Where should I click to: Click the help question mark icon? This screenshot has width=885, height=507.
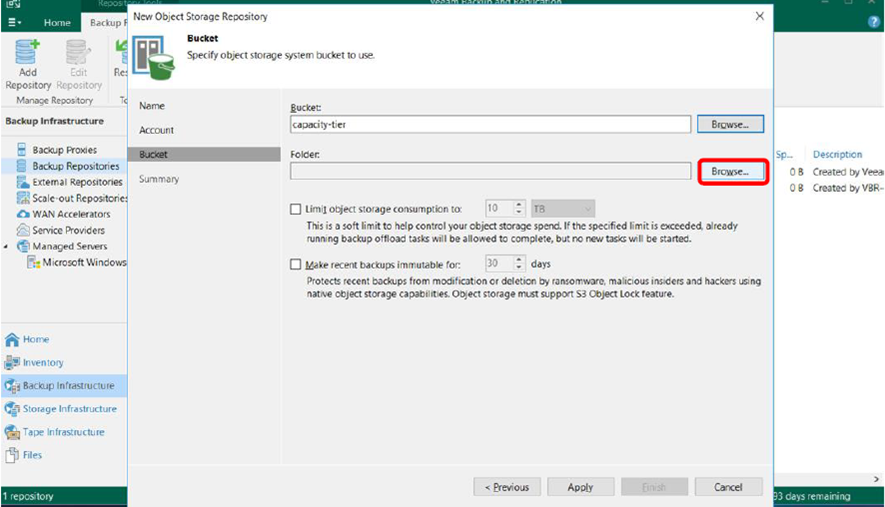coord(873,23)
